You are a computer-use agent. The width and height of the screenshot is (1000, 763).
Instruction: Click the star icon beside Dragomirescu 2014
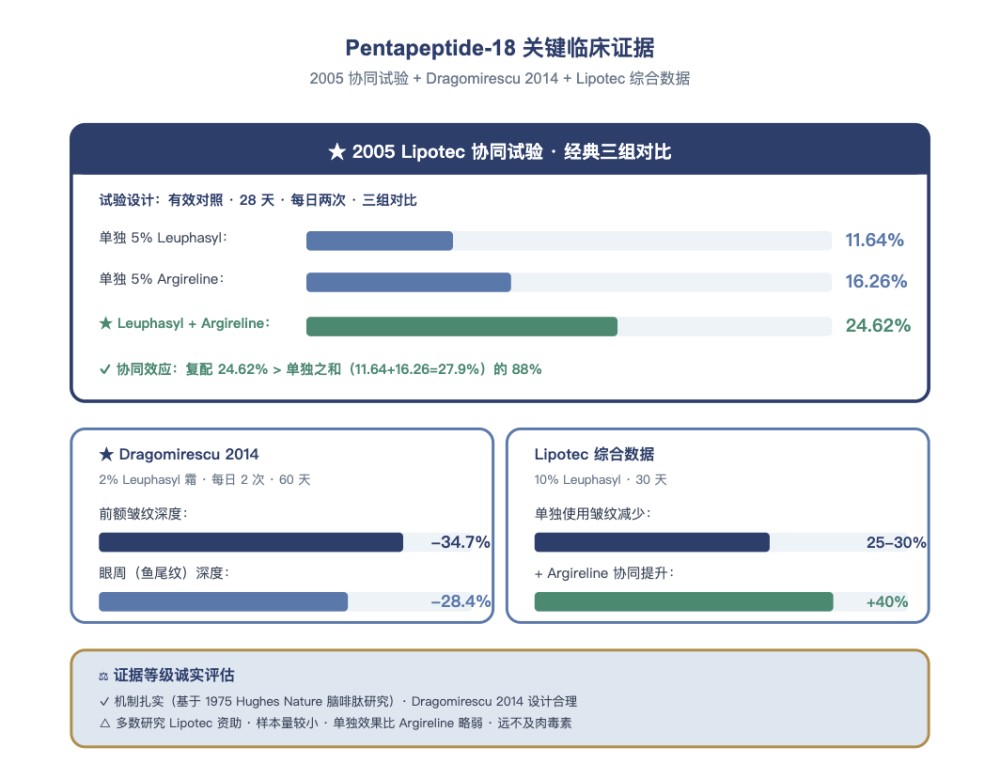coord(106,454)
